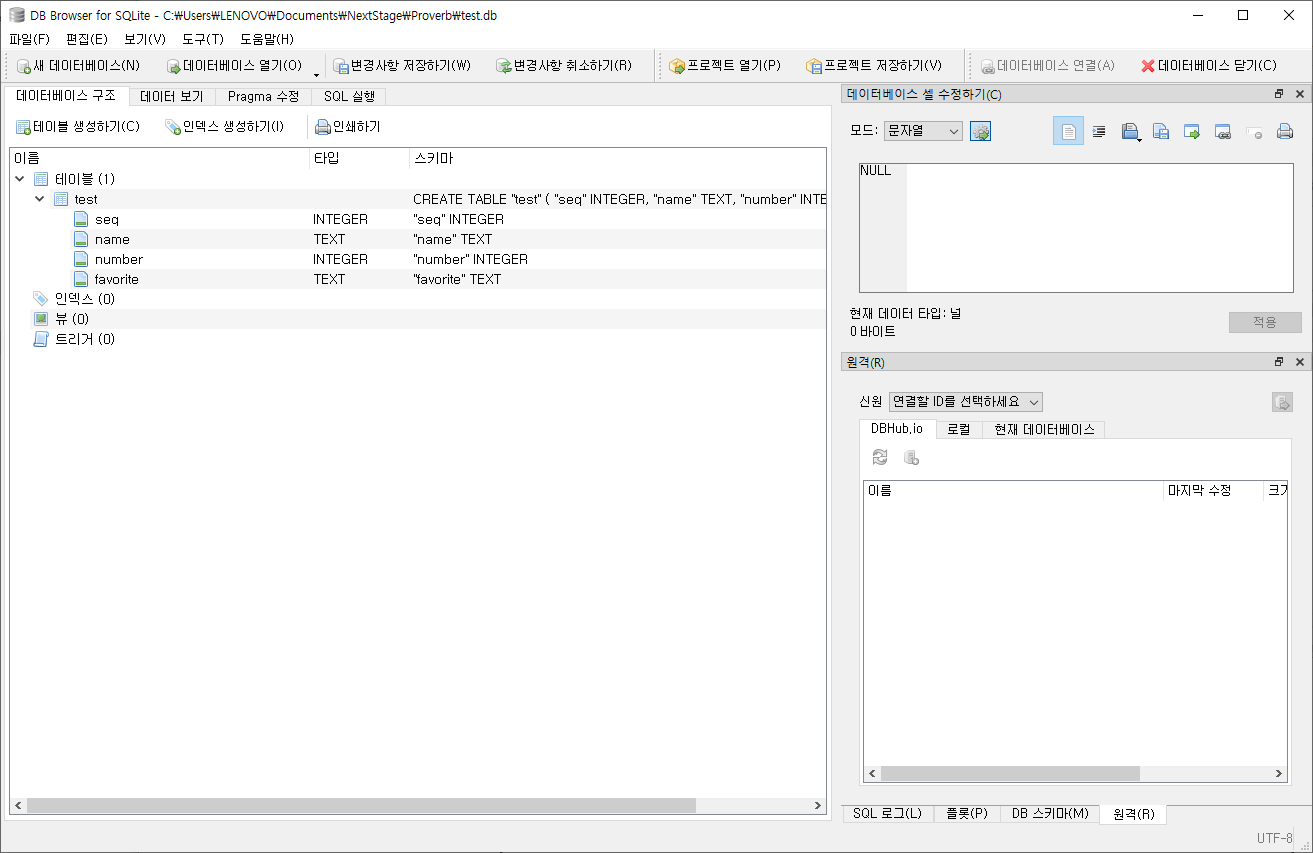Collapse the 테이블 (1) tree node
This screenshot has width=1313, height=853.
(20, 179)
